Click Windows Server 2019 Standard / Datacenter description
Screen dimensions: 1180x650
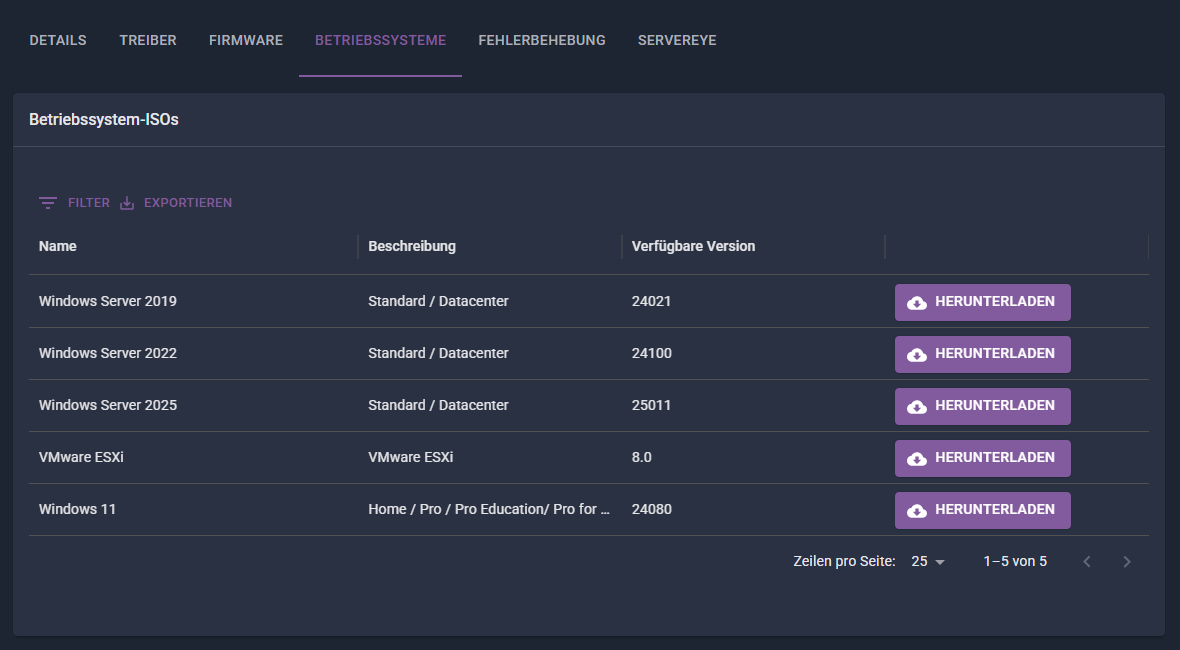[438, 301]
